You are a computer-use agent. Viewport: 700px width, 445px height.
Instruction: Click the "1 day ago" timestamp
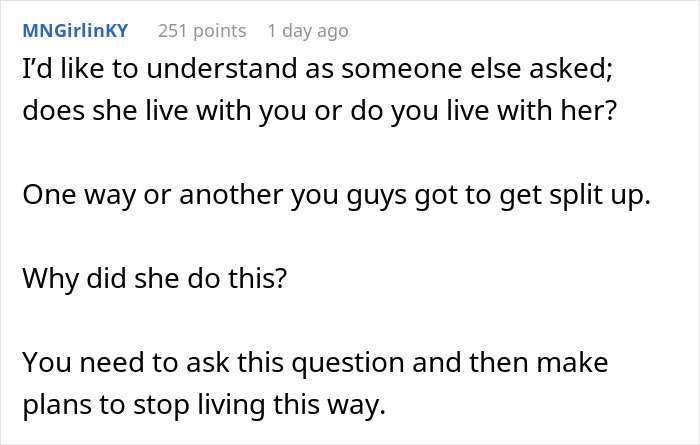(308, 31)
